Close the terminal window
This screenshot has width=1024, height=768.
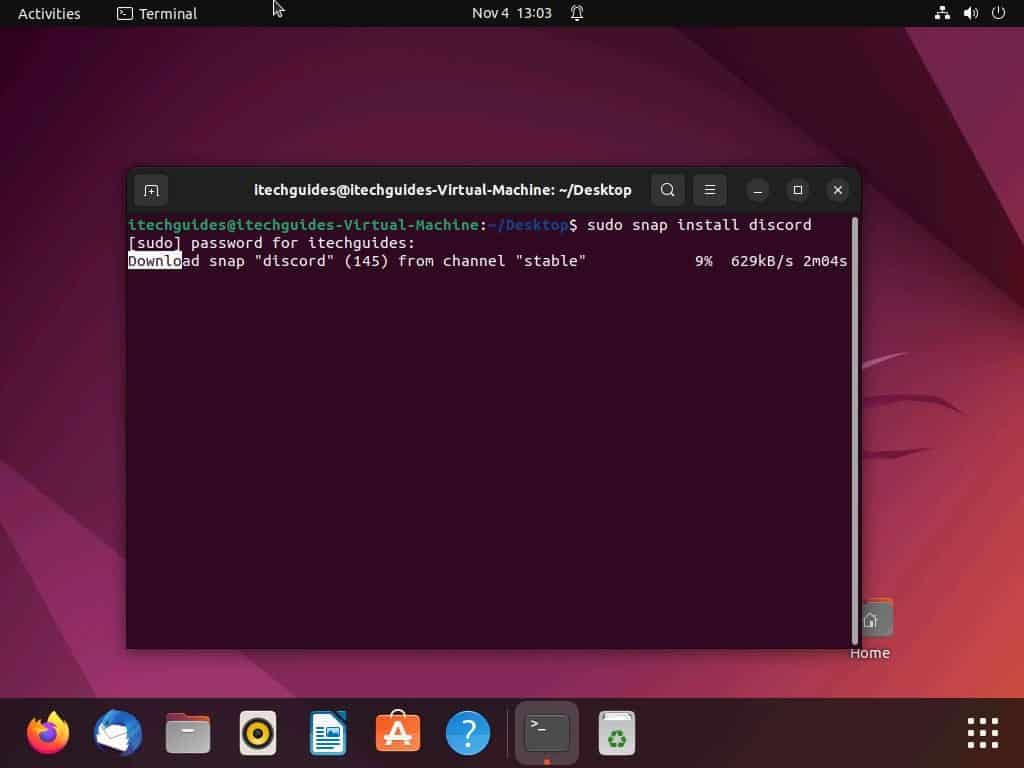pyautogui.click(x=838, y=190)
